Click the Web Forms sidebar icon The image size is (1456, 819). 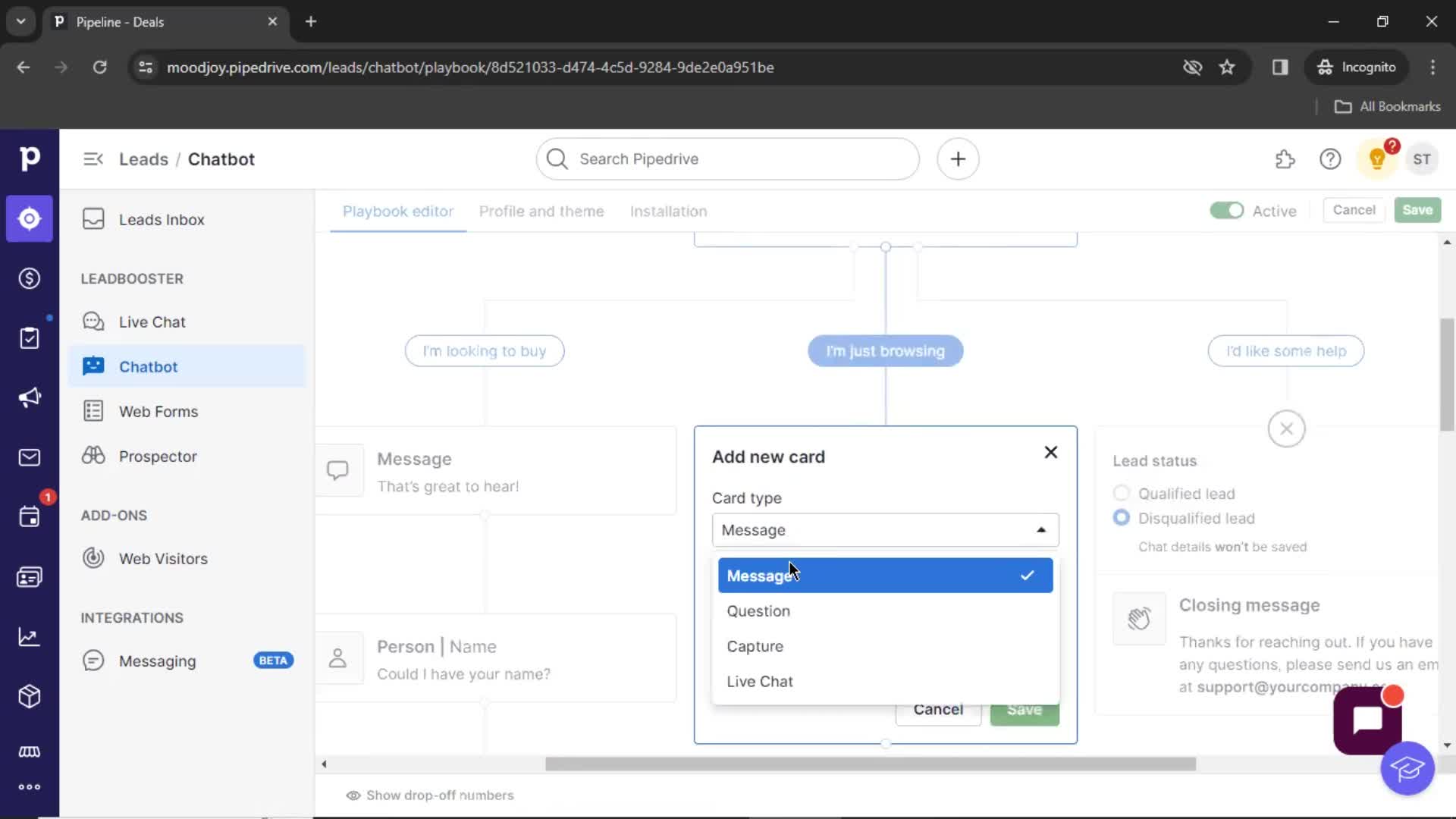coord(93,411)
